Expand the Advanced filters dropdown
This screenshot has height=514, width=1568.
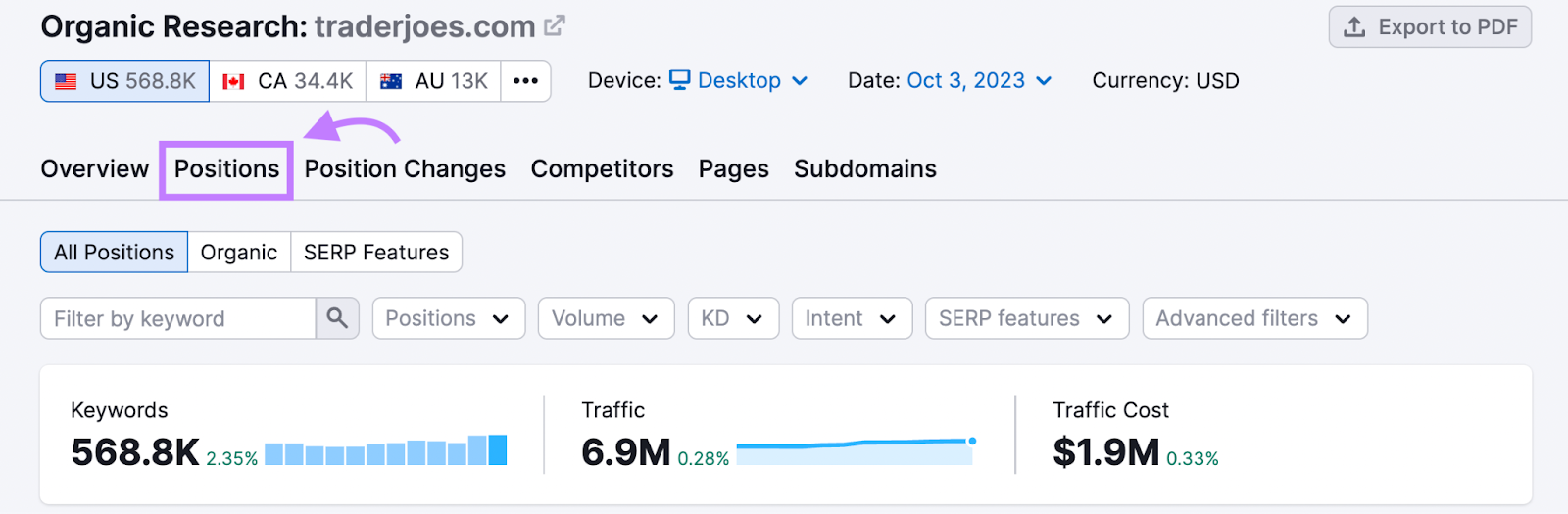(1254, 319)
